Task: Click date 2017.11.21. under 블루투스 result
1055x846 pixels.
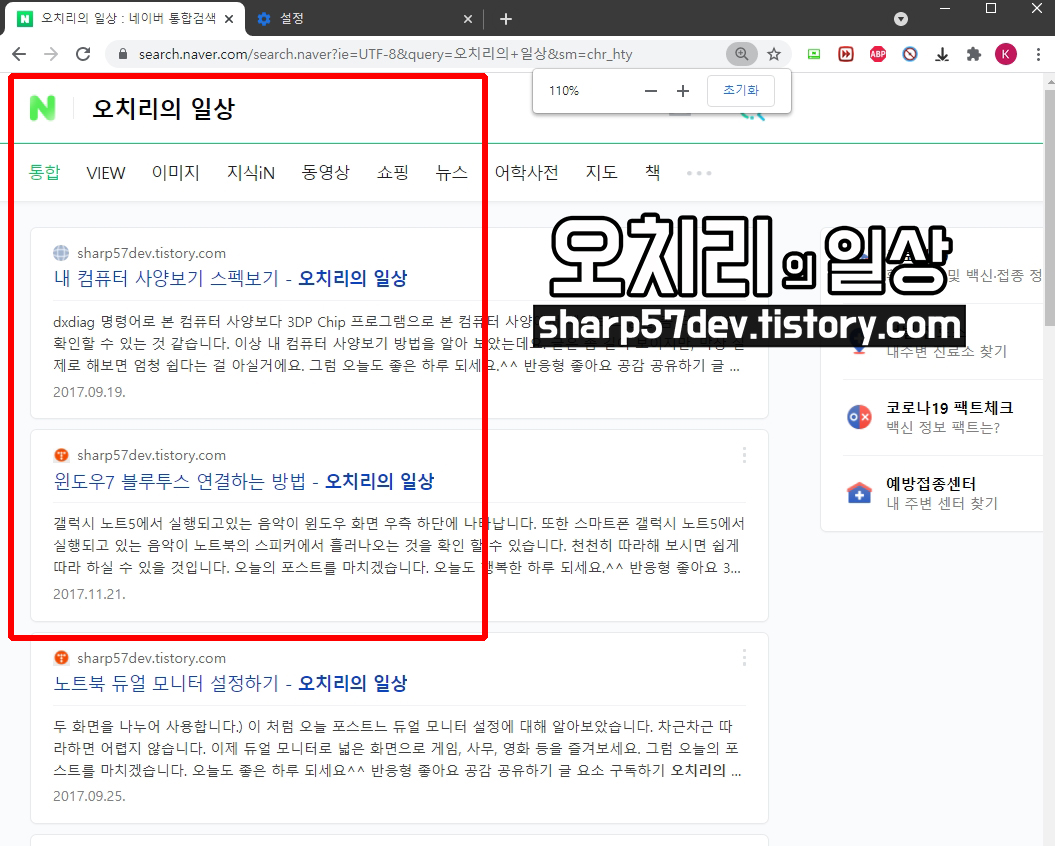Action: click(x=89, y=594)
